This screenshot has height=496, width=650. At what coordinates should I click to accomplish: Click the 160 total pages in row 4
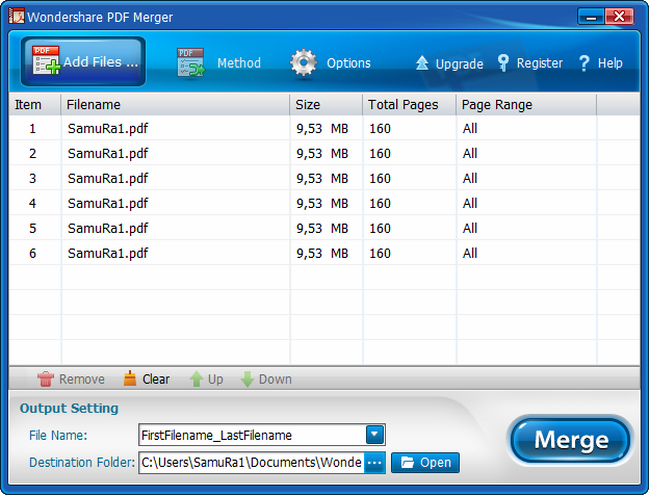point(380,203)
